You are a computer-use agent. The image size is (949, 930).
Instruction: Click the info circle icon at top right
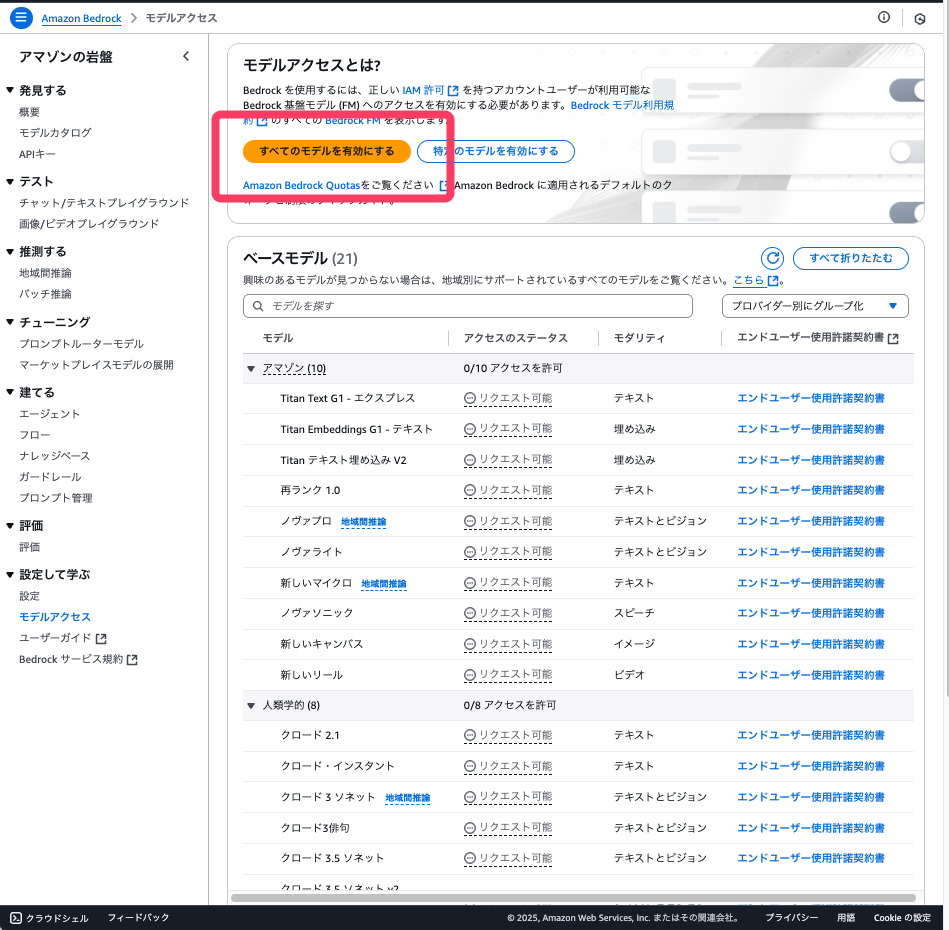coord(884,18)
